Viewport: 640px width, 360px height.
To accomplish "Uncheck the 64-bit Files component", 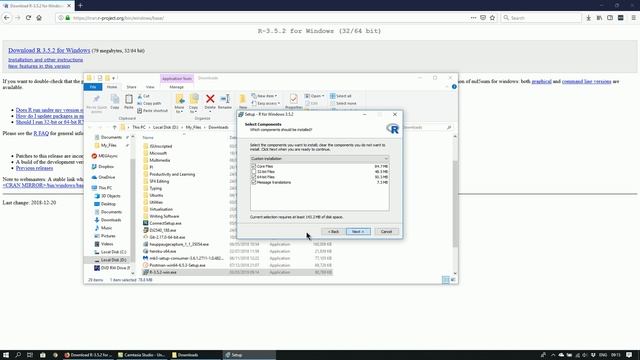I will pyautogui.click(x=253, y=177).
